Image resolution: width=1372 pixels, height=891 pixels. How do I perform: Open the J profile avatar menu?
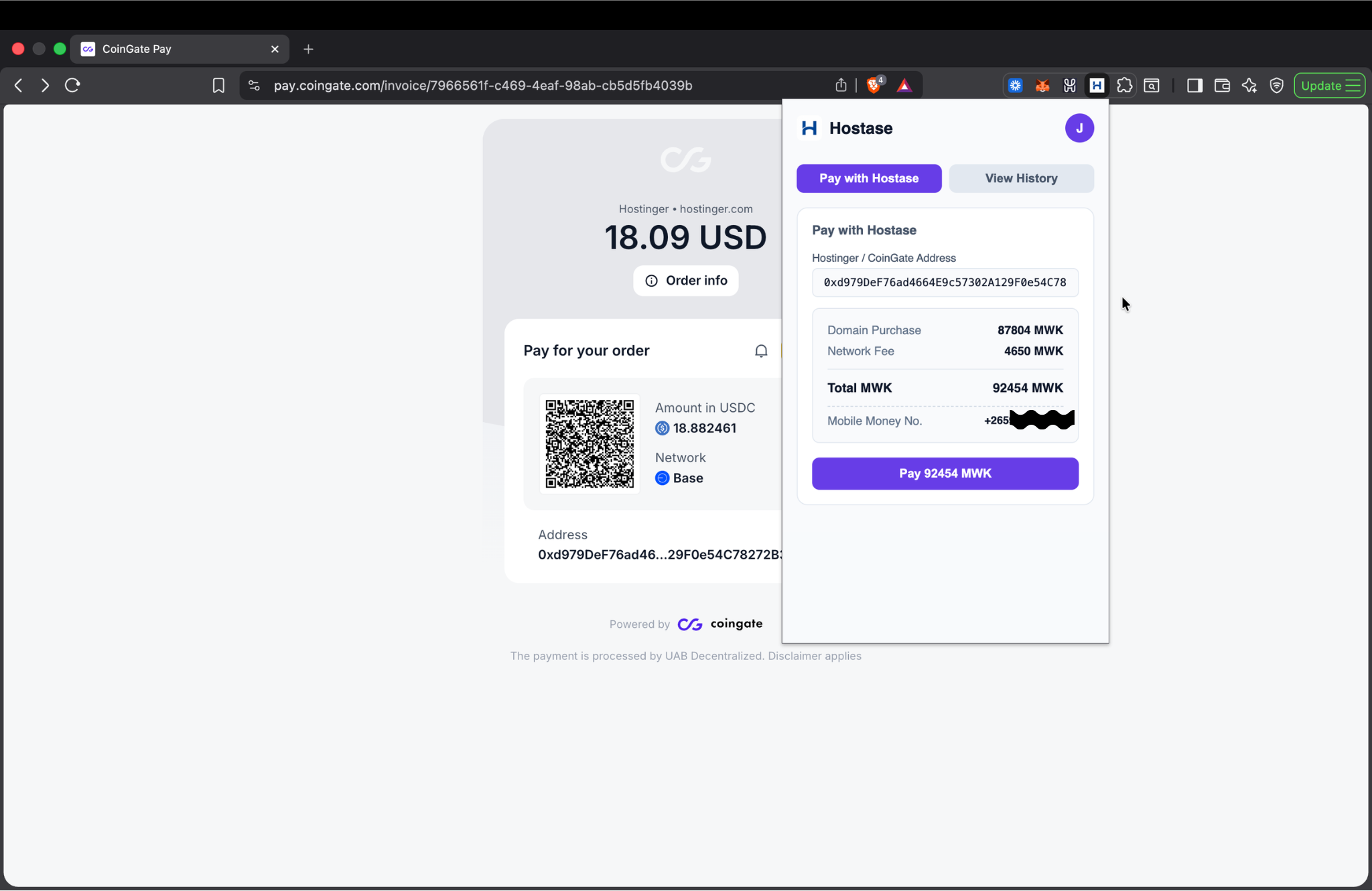[1079, 128]
